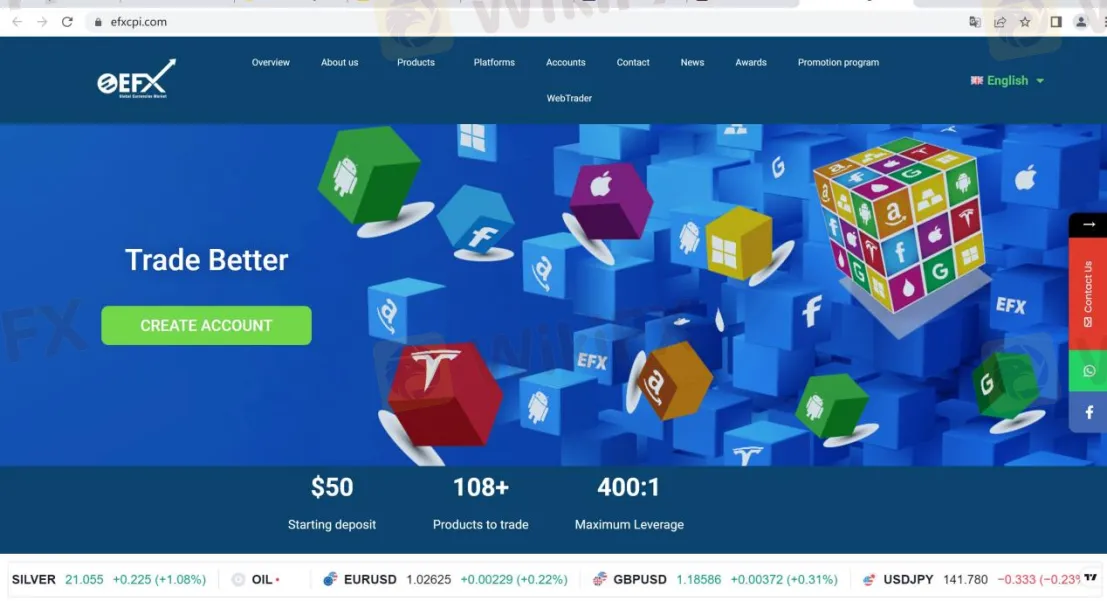Click the browser forward arrow
The width and height of the screenshot is (1107, 601).
[x=42, y=22]
